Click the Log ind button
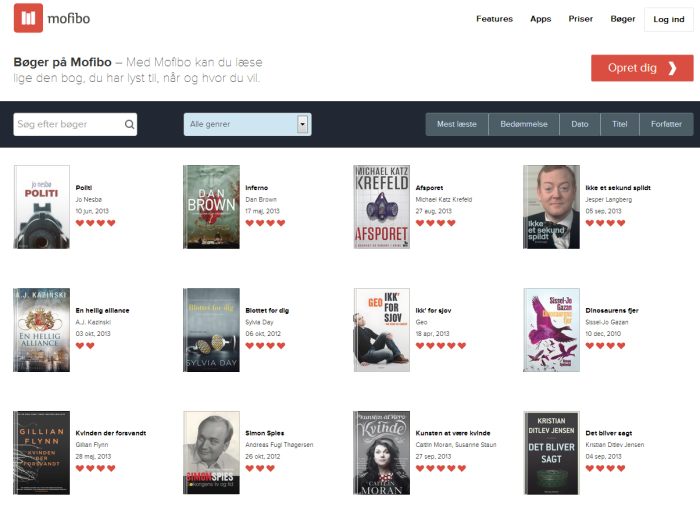Screen dimensions: 700x515 click(668, 19)
